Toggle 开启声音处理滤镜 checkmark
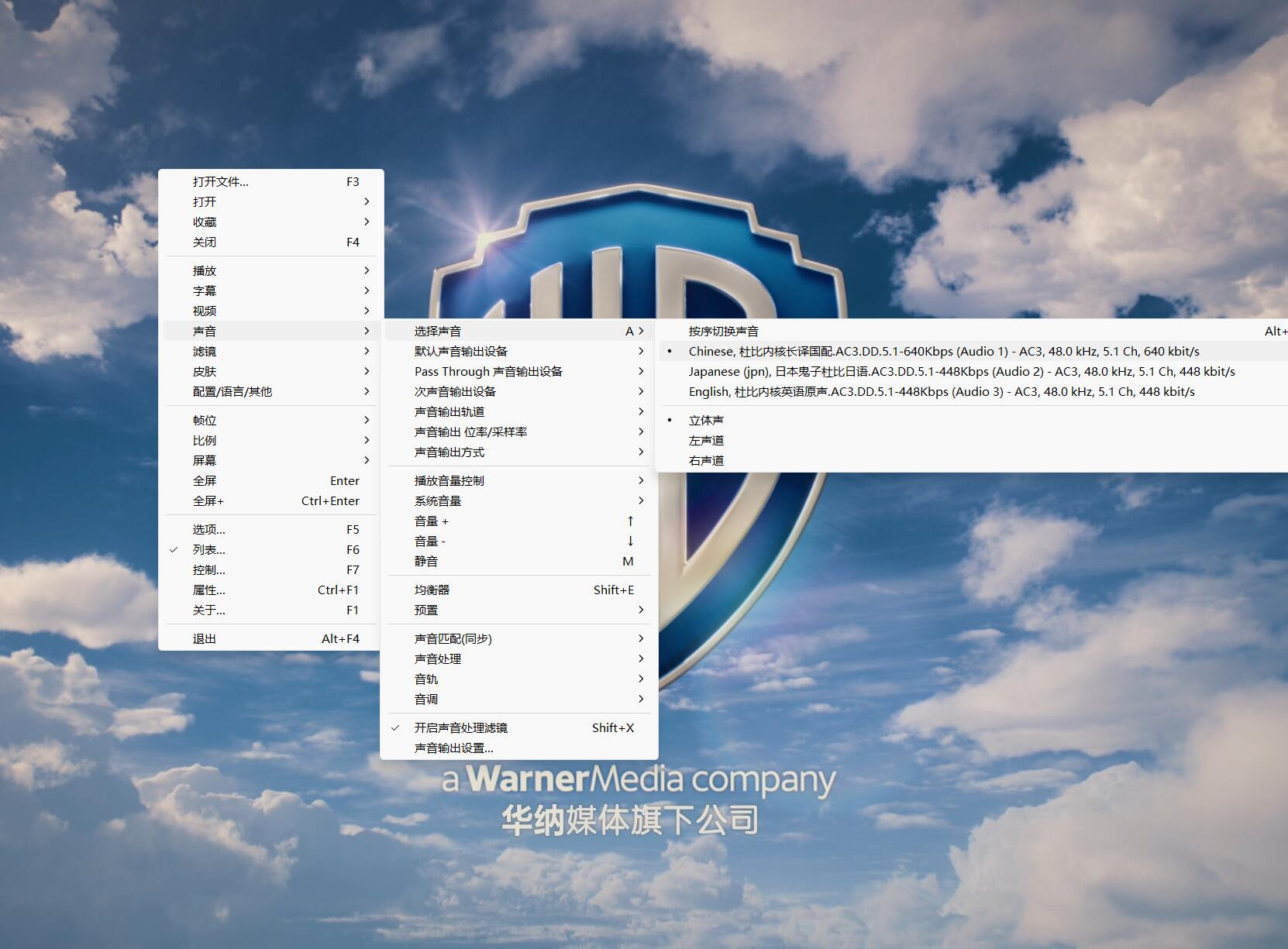 [x=519, y=727]
